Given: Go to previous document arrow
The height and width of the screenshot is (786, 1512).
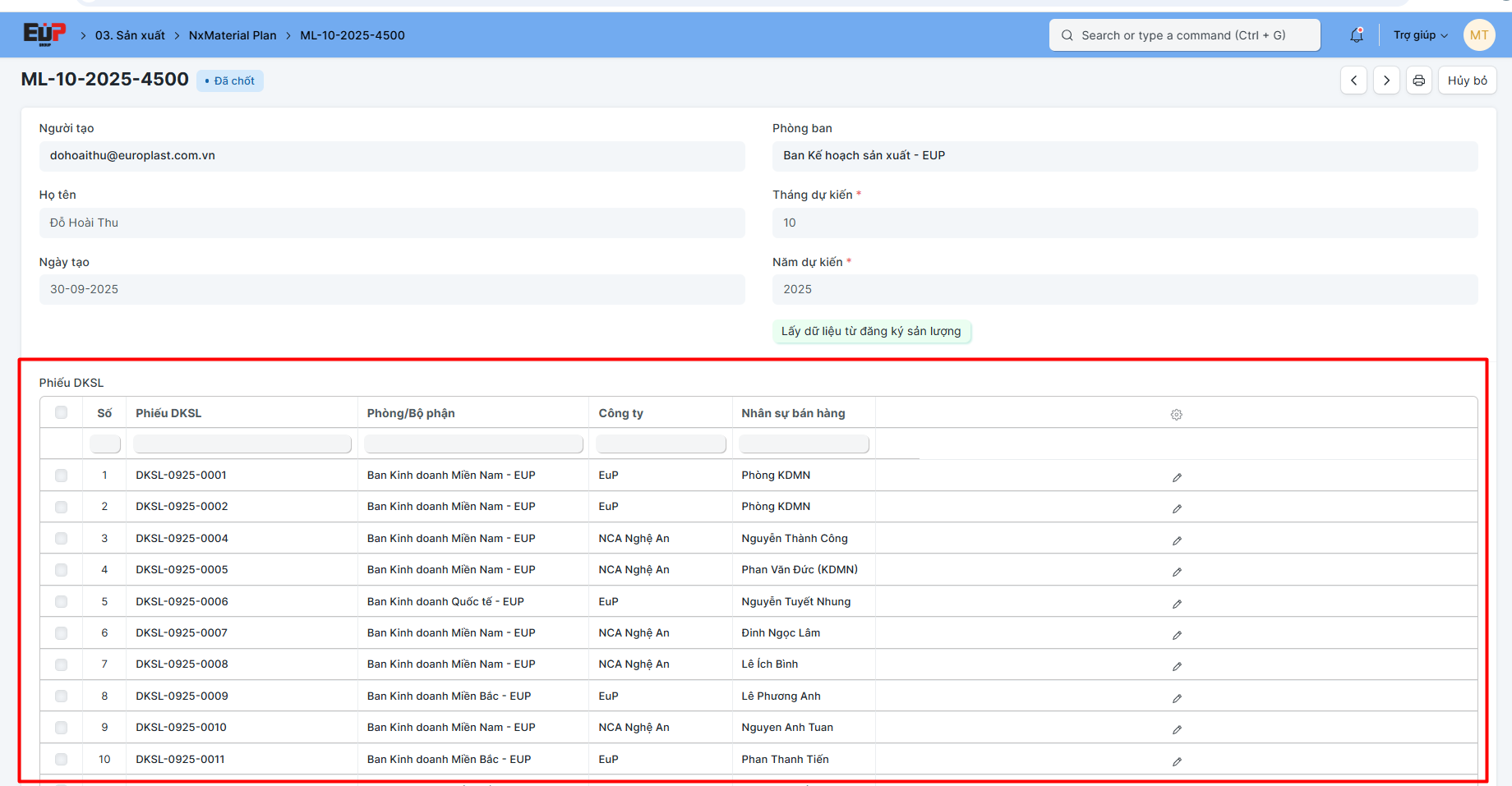Looking at the screenshot, I should coord(1353,80).
